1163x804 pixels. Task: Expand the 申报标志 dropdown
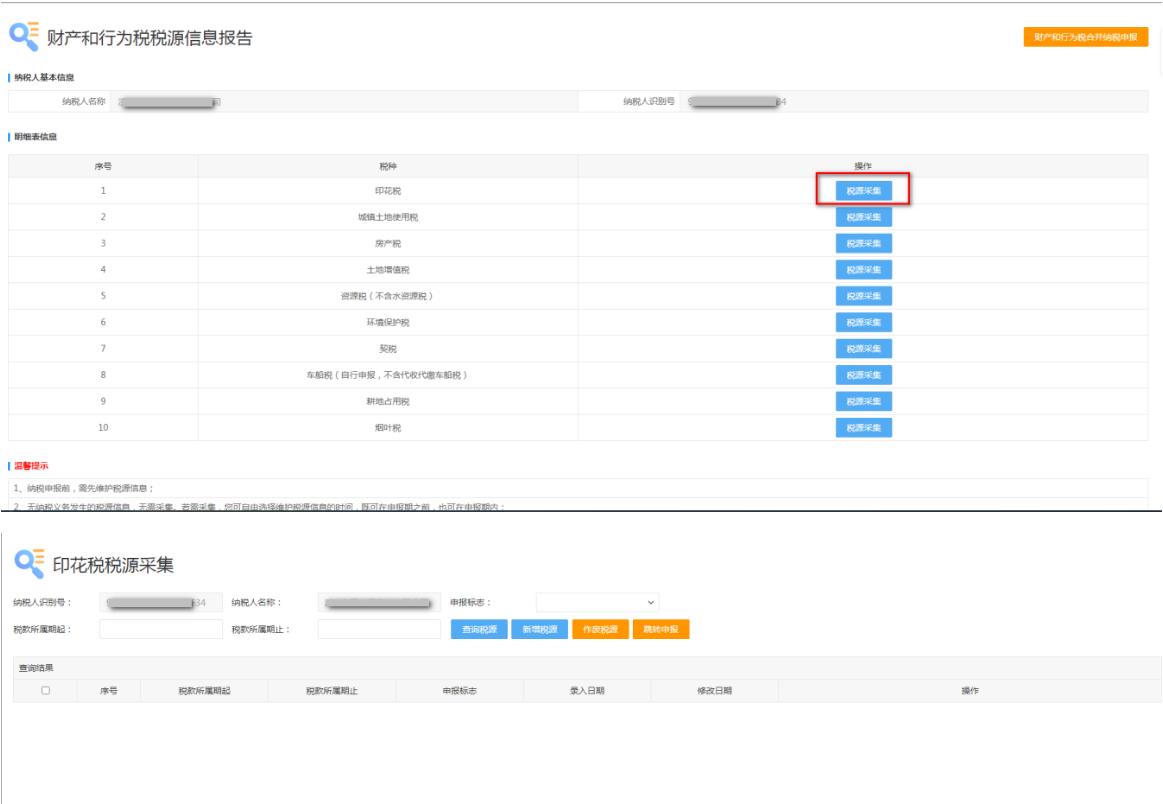coord(597,603)
